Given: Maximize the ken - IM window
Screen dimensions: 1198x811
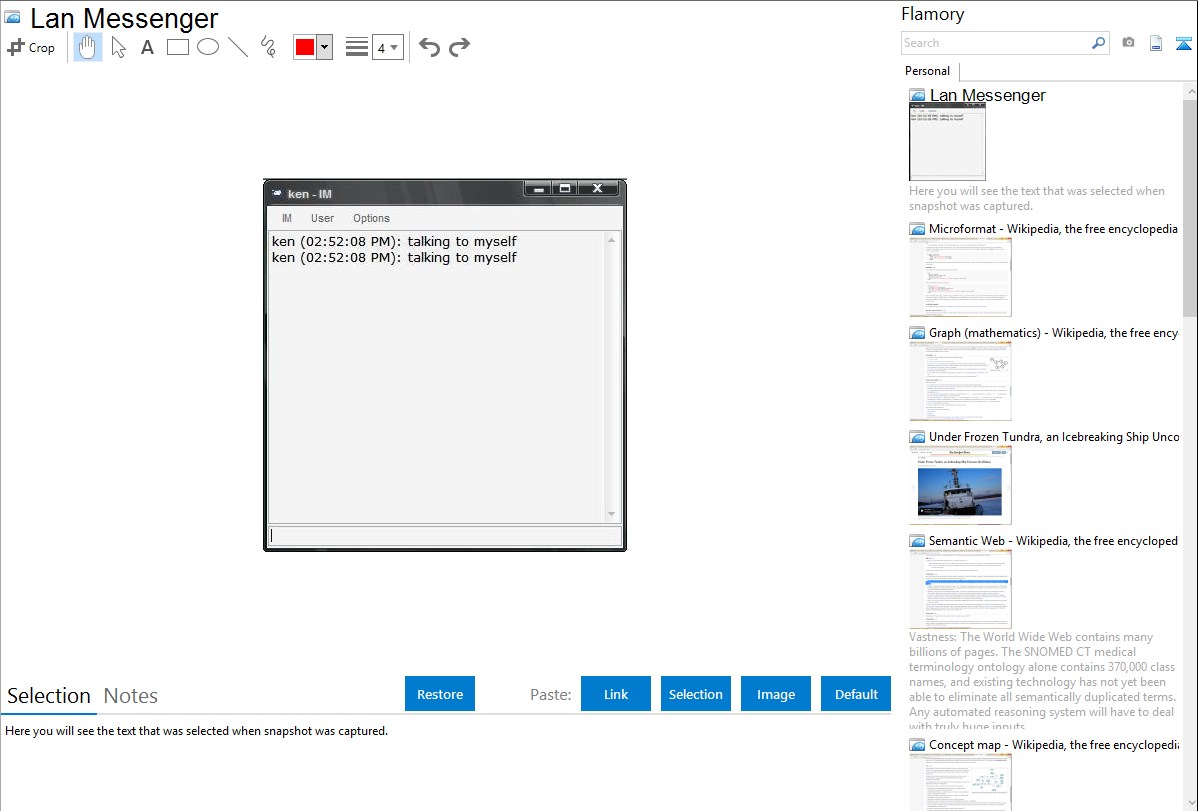Looking at the screenshot, I should tap(565, 189).
